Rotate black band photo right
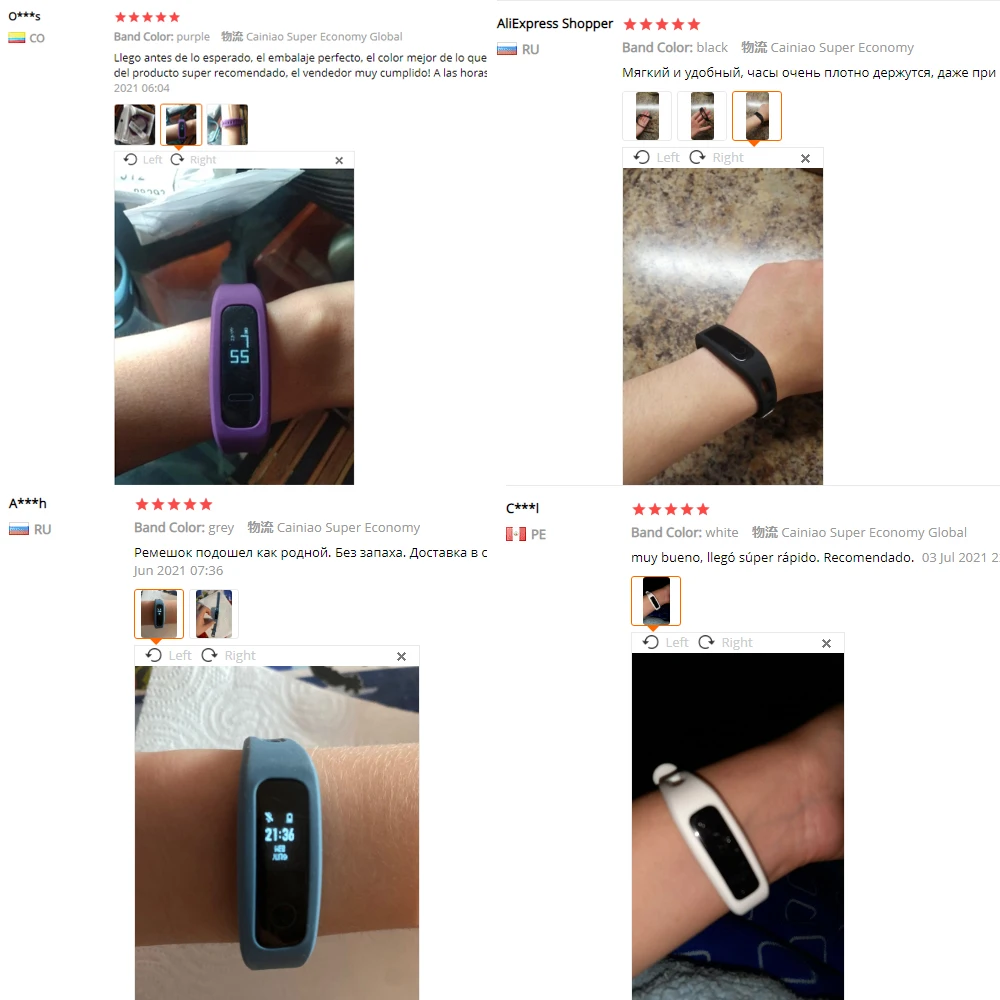 [x=716, y=158]
